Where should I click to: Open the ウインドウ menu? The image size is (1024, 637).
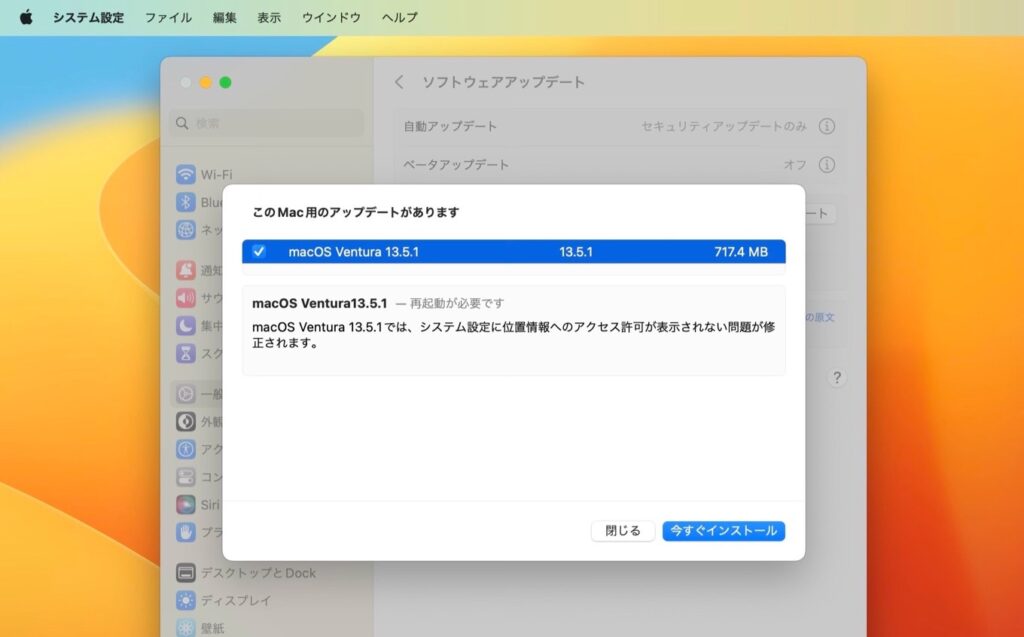pyautogui.click(x=331, y=17)
